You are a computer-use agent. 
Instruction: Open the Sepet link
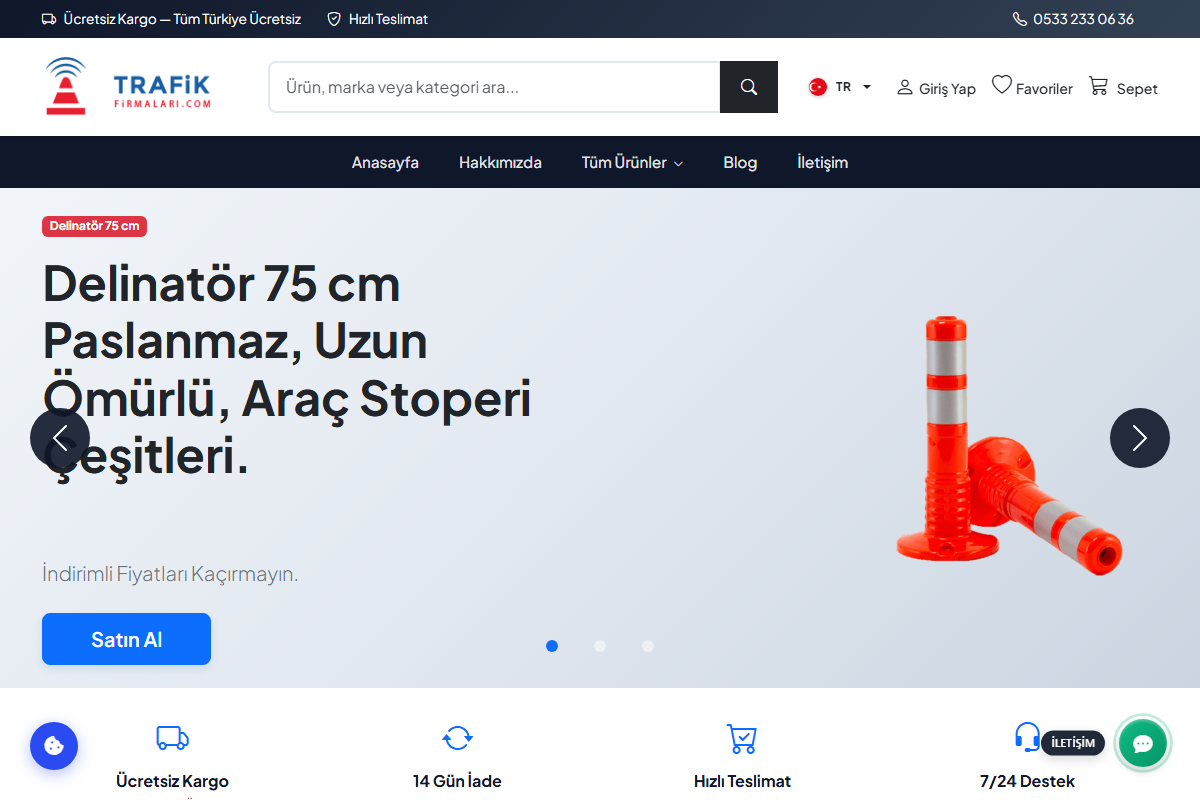click(x=1123, y=87)
